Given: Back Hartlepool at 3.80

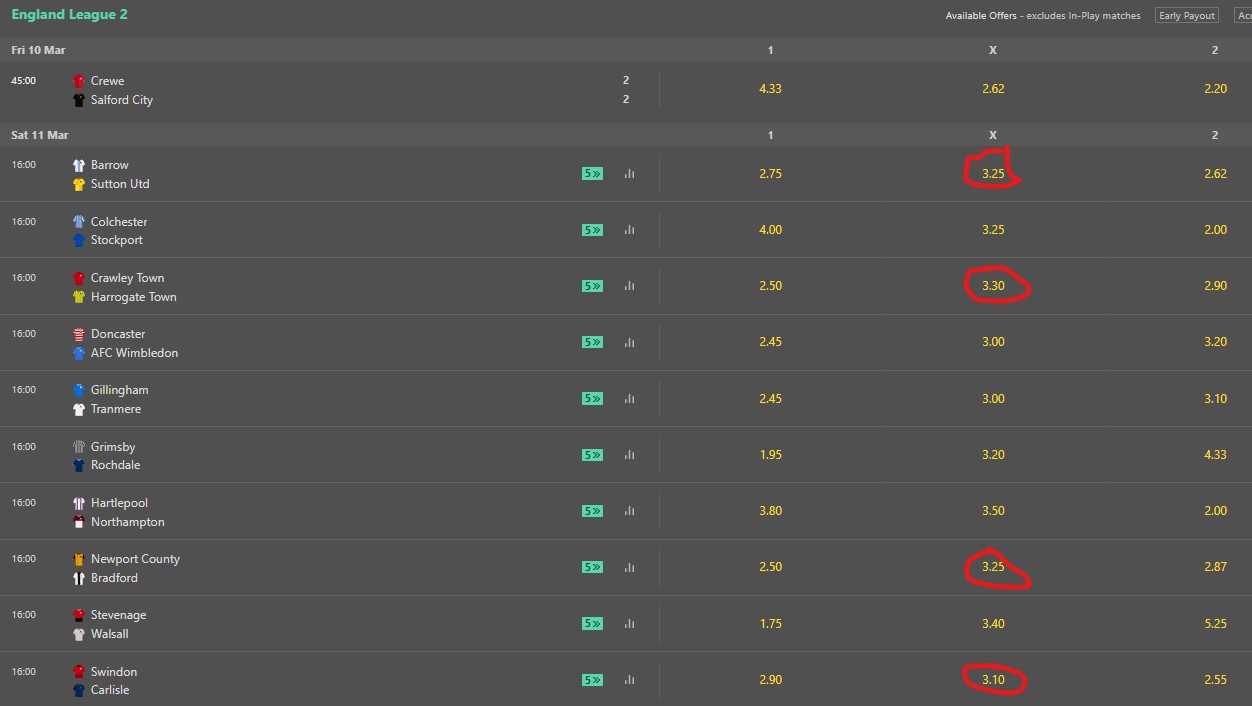Looking at the screenshot, I should pos(770,511).
